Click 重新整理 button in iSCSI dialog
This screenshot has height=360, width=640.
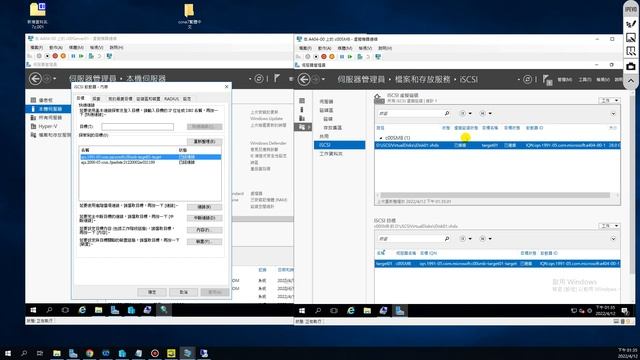204,142
